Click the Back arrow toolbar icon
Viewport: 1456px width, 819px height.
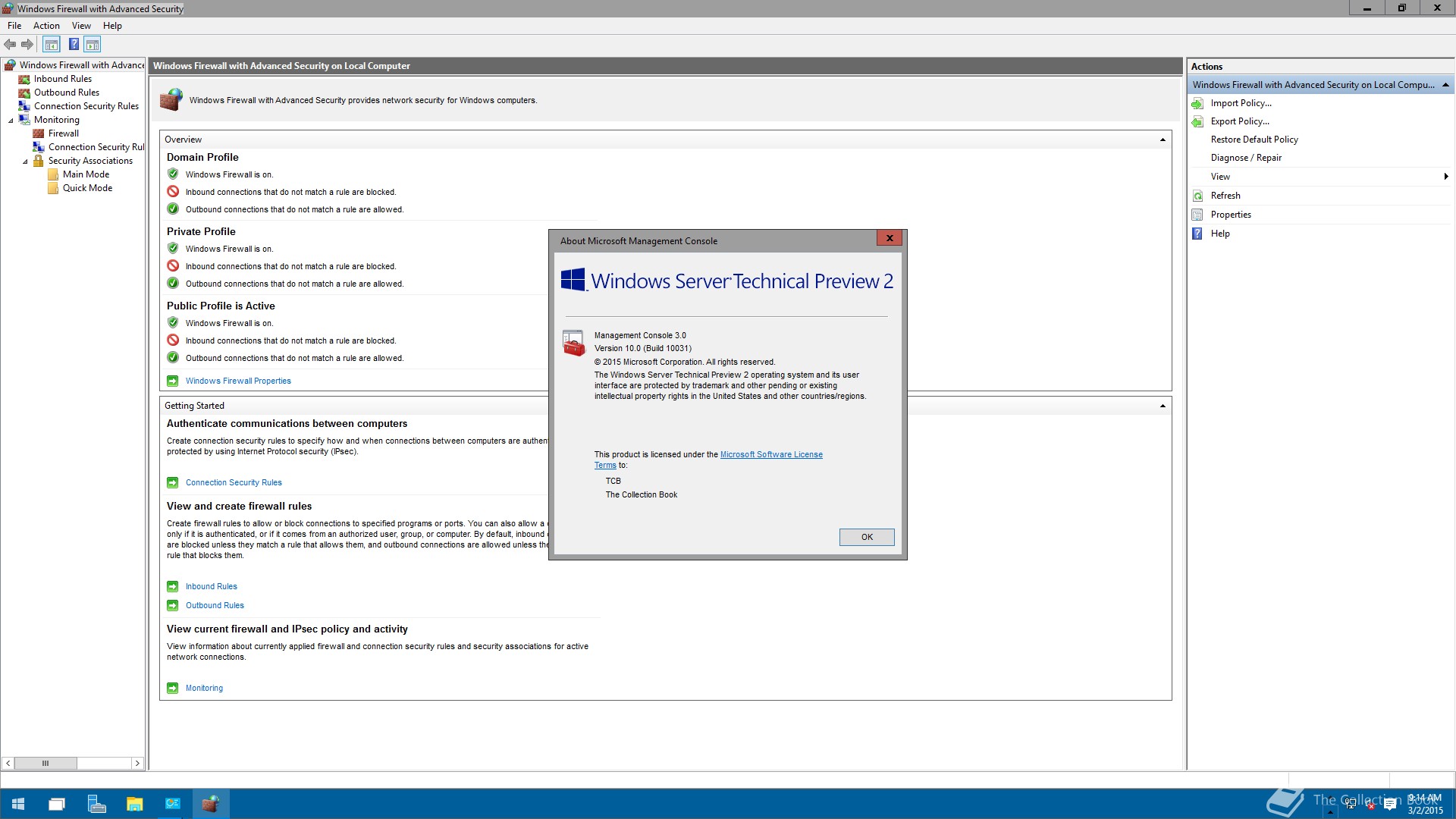tap(10, 45)
